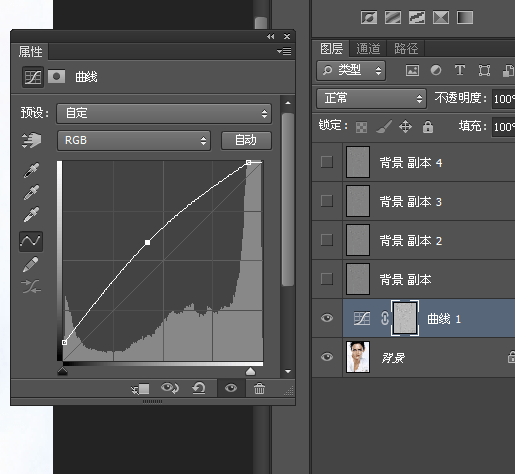Click the reset to defaults arrow icon

199,388
